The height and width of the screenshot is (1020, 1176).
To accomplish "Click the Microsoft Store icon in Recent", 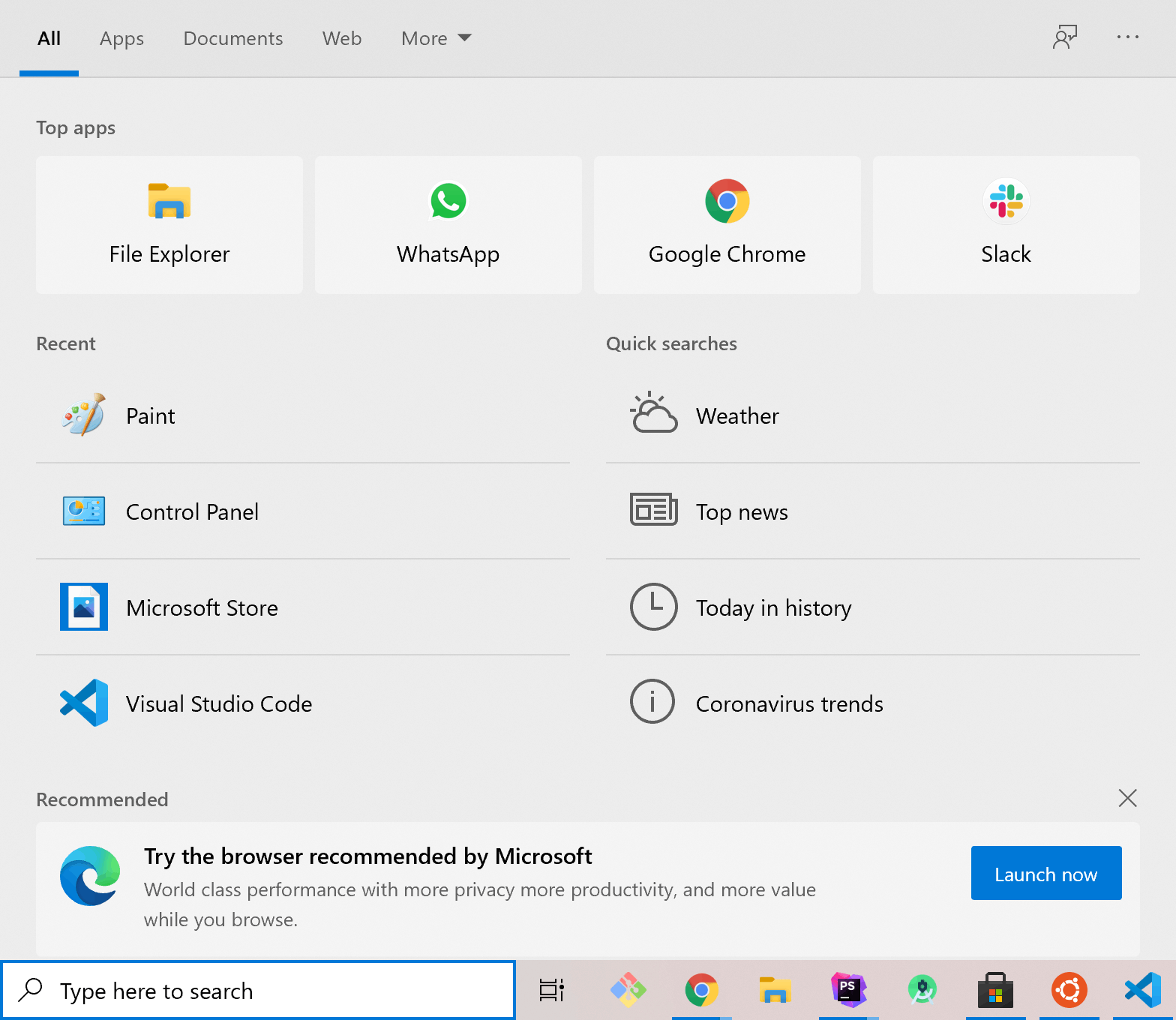I will (x=84, y=607).
